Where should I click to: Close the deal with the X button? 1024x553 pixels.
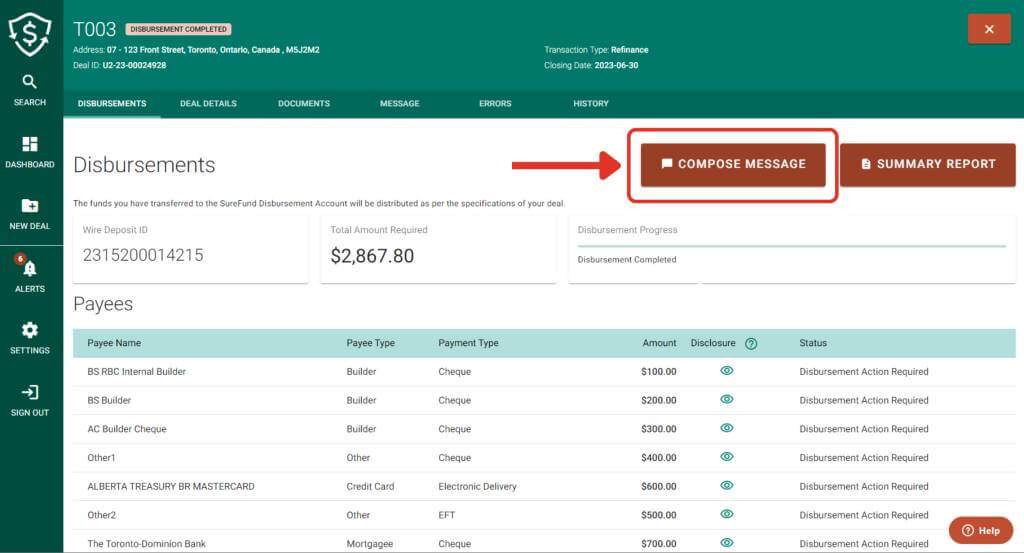pyautogui.click(x=989, y=29)
